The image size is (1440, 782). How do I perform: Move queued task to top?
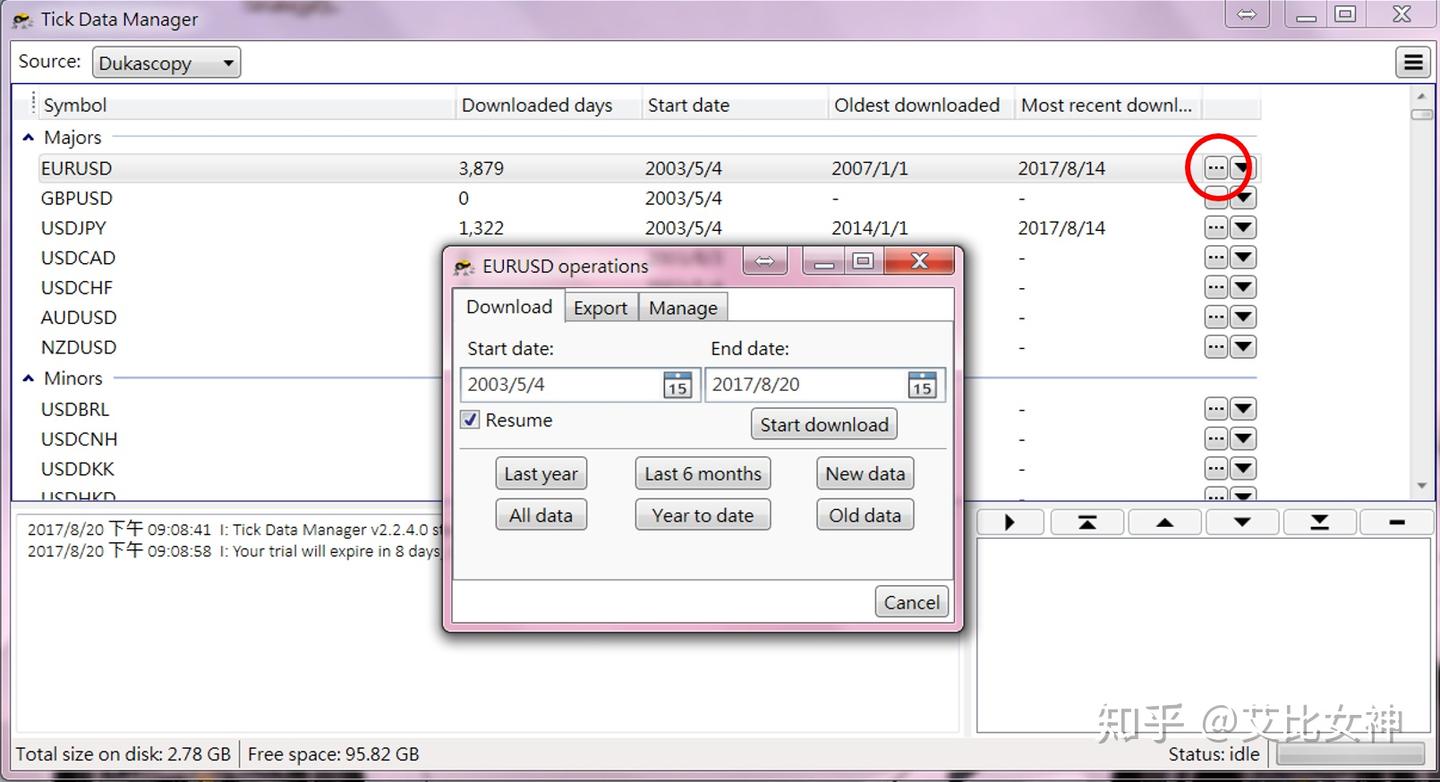pyautogui.click(x=1087, y=522)
